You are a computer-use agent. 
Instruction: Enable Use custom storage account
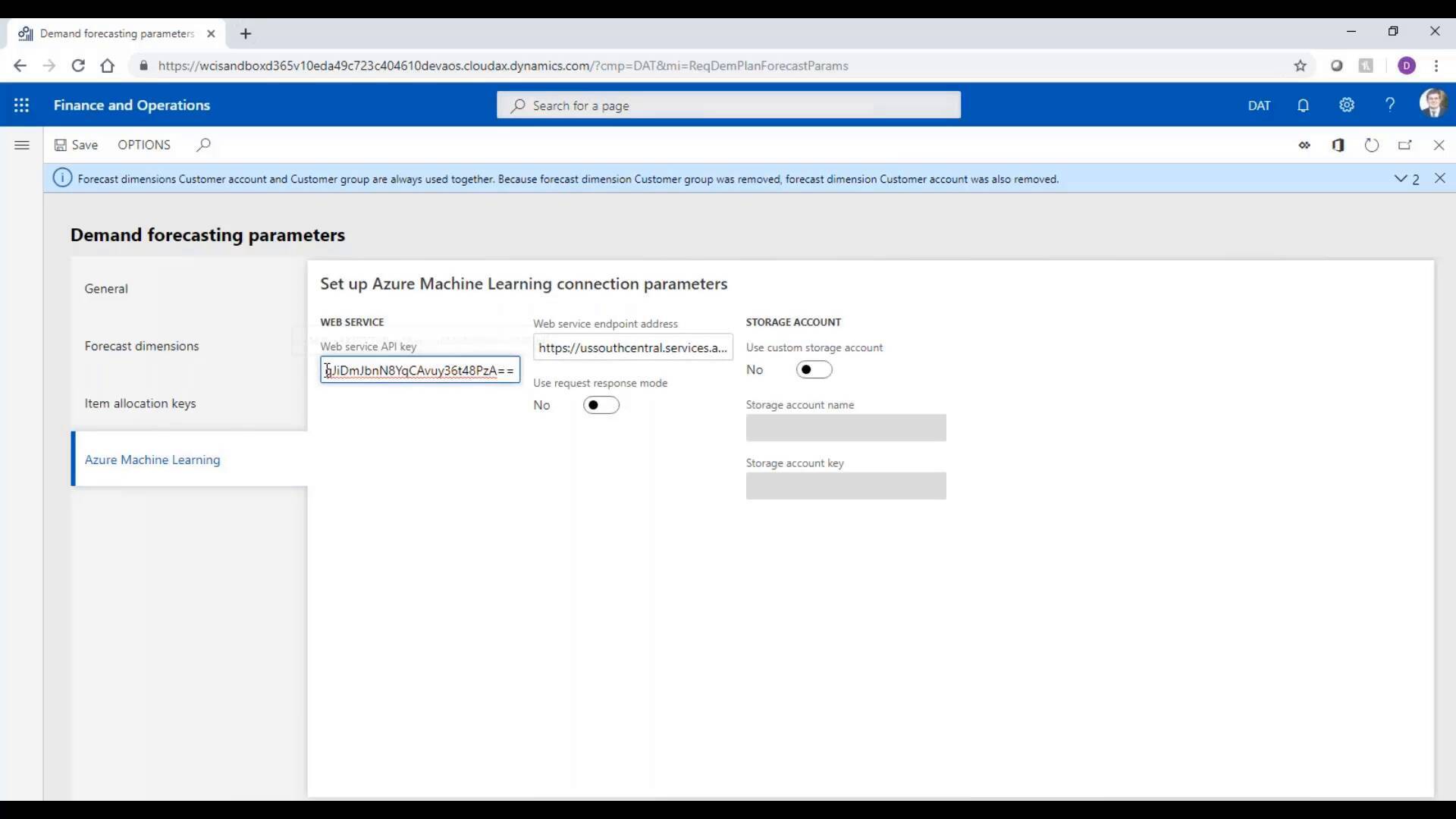pos(814,370)
